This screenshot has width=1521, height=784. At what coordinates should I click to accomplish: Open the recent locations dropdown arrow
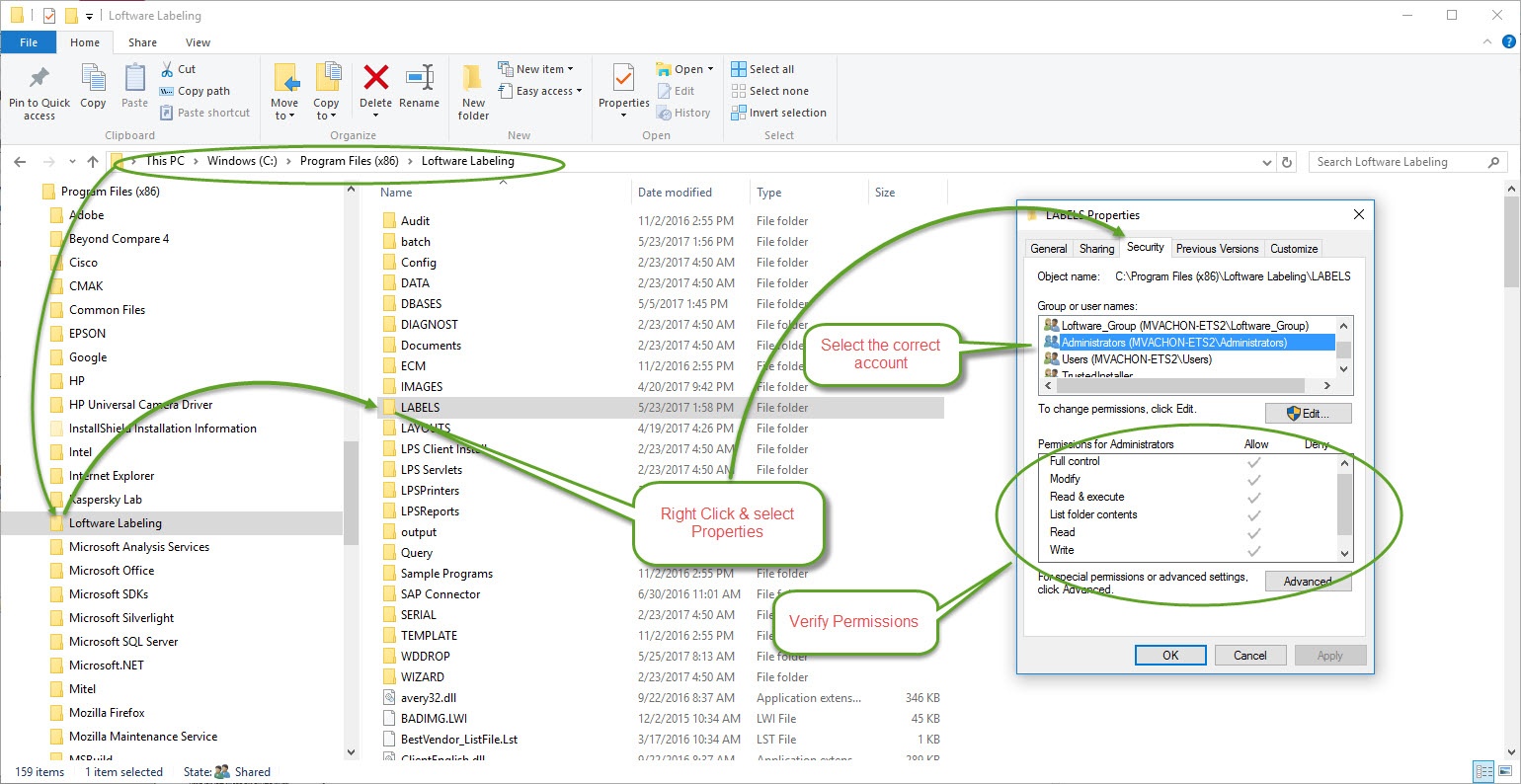pos(72,162)
